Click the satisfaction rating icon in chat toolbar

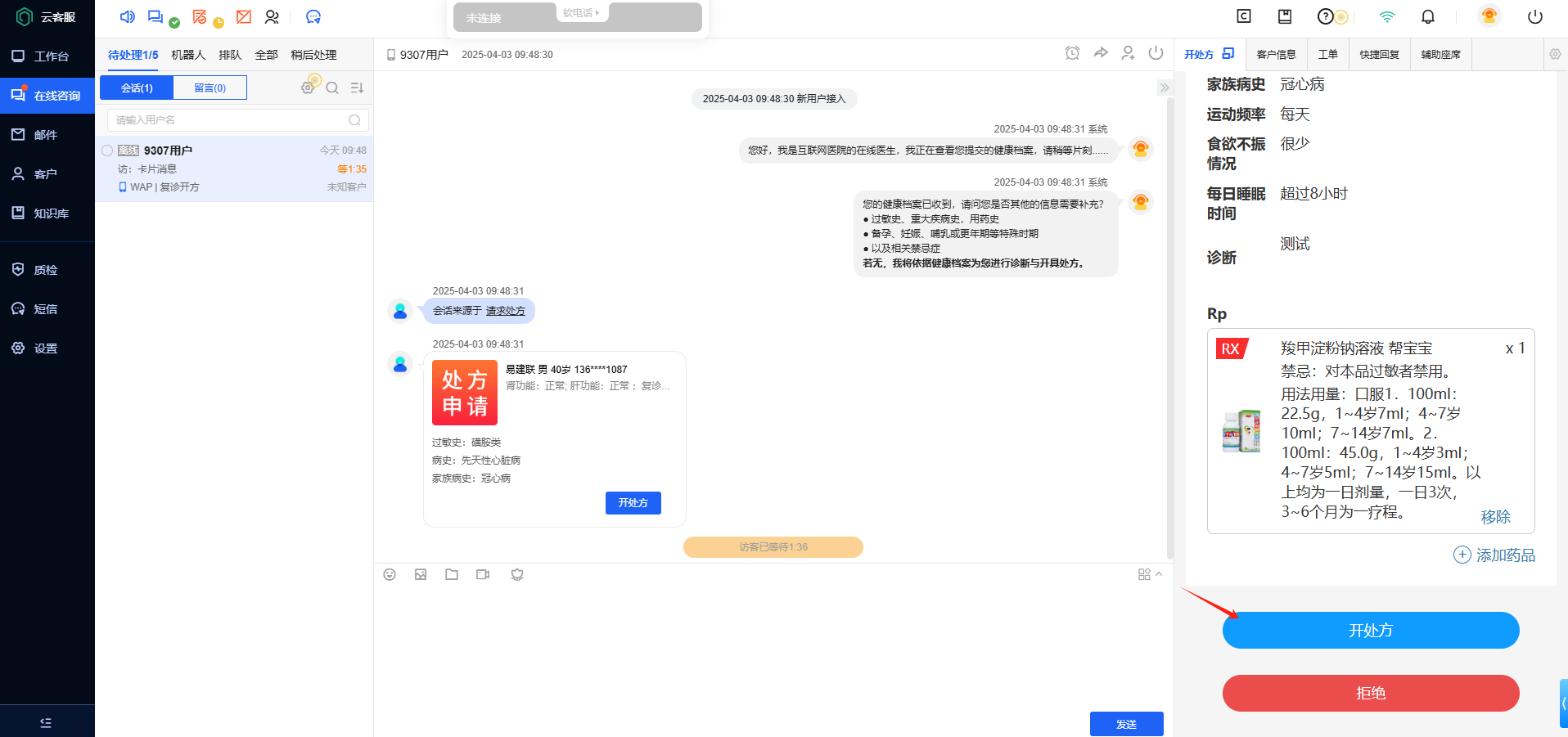[517, 574]
